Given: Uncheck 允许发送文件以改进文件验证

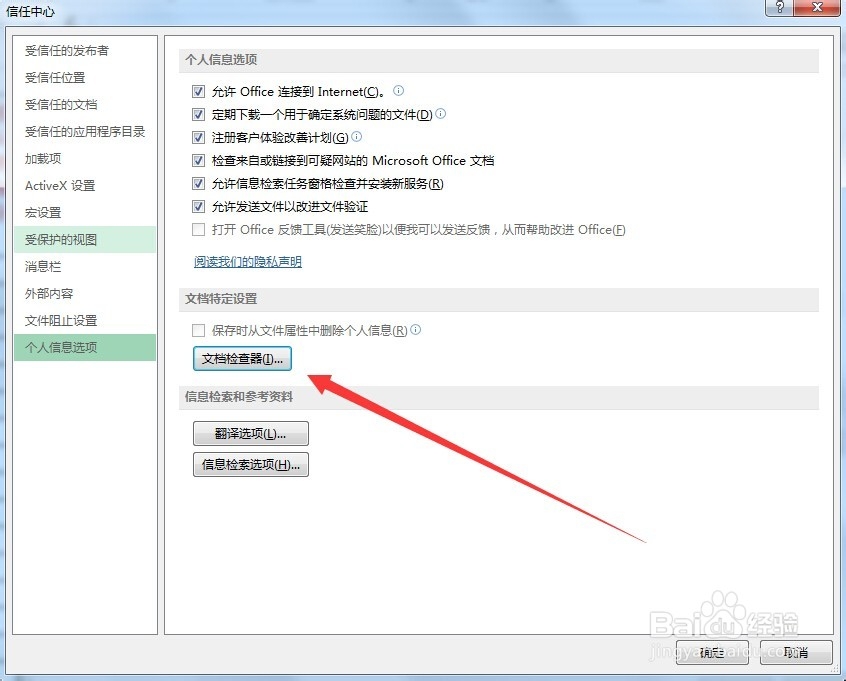Looking at the screenshot, I should [x=199, y=207].
